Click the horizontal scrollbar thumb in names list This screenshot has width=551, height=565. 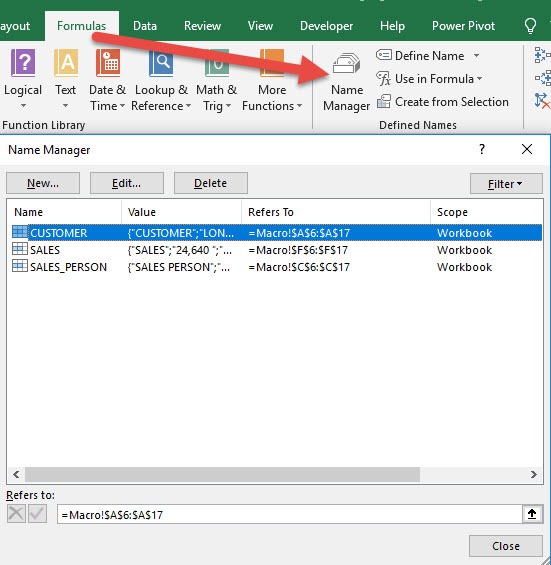pos(222,474)
